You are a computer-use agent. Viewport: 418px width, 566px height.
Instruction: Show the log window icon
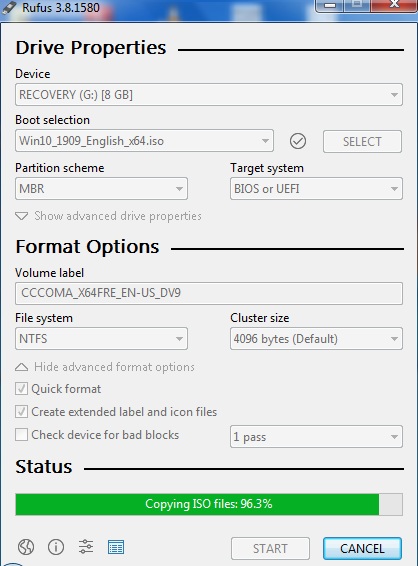[116, 547]
